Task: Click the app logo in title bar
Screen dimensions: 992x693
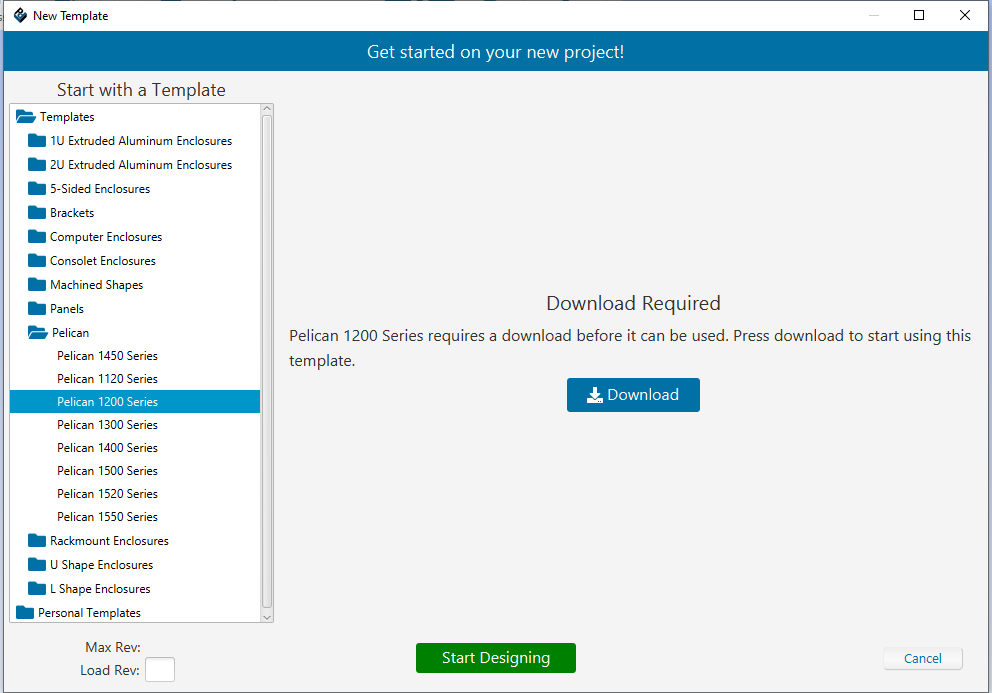Action: click(19, 16)
